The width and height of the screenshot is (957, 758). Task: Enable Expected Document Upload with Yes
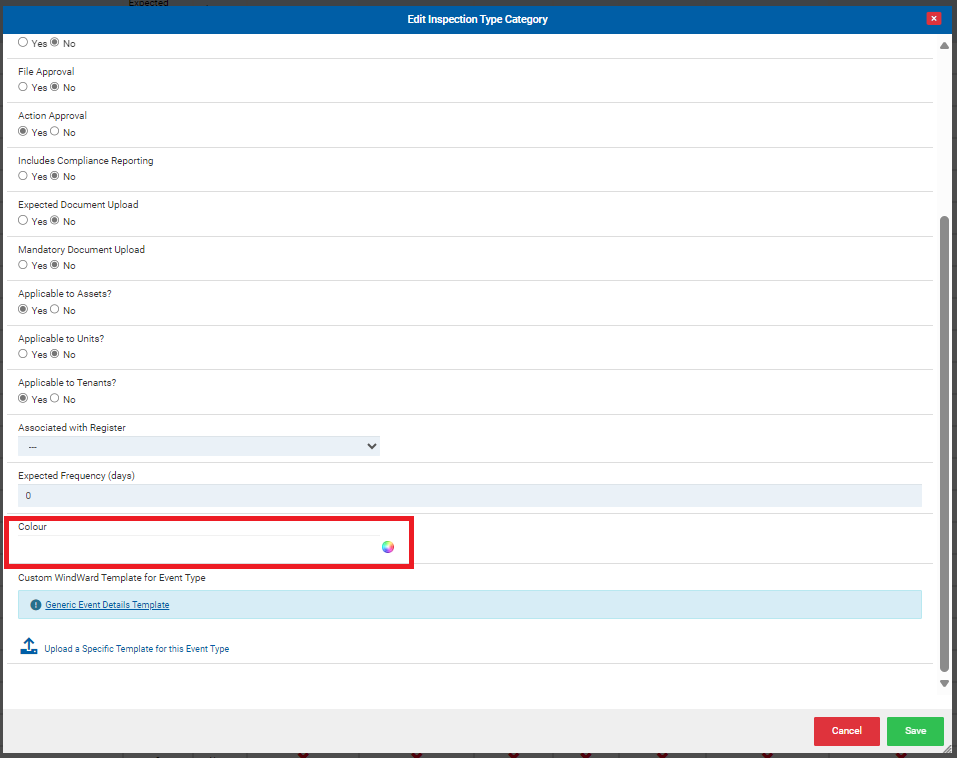pyautogui.click(x=23, y=220)
